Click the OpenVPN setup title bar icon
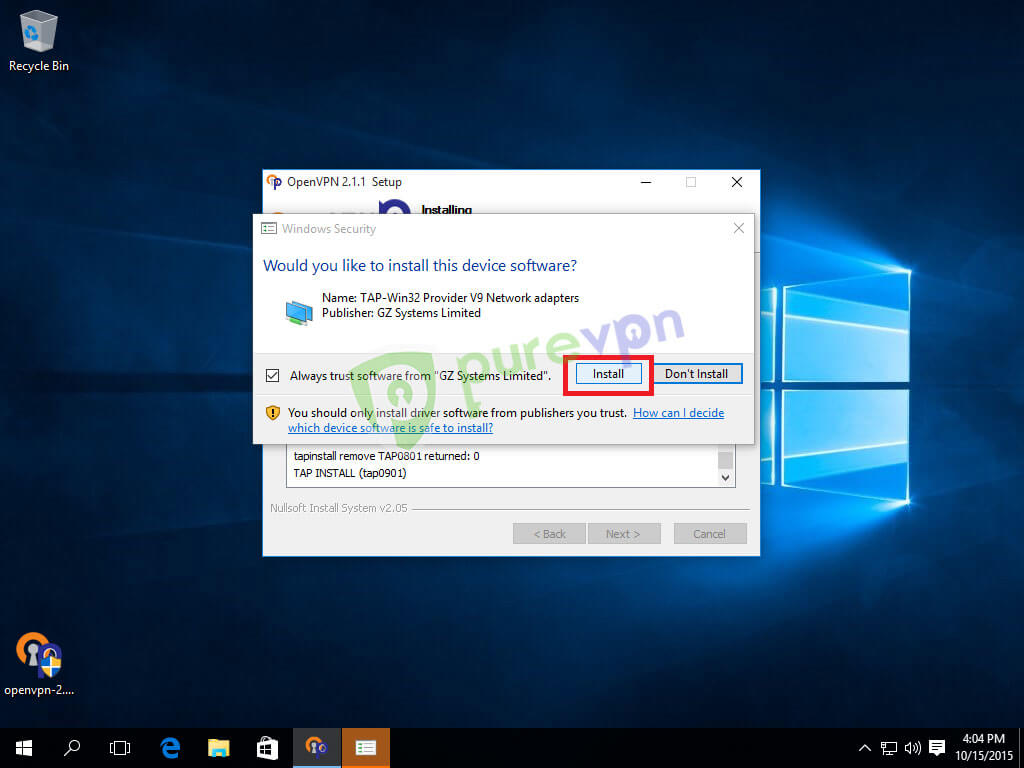The image size is (1024, 768). tap(274, 182)
